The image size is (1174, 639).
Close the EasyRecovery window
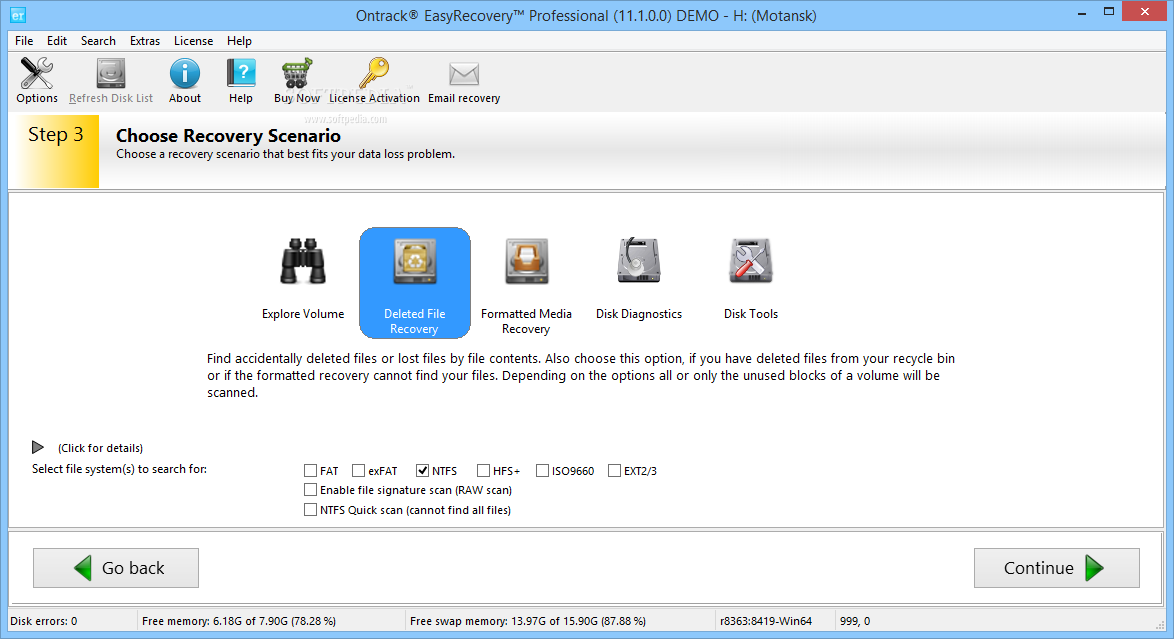pos(1146,11)
